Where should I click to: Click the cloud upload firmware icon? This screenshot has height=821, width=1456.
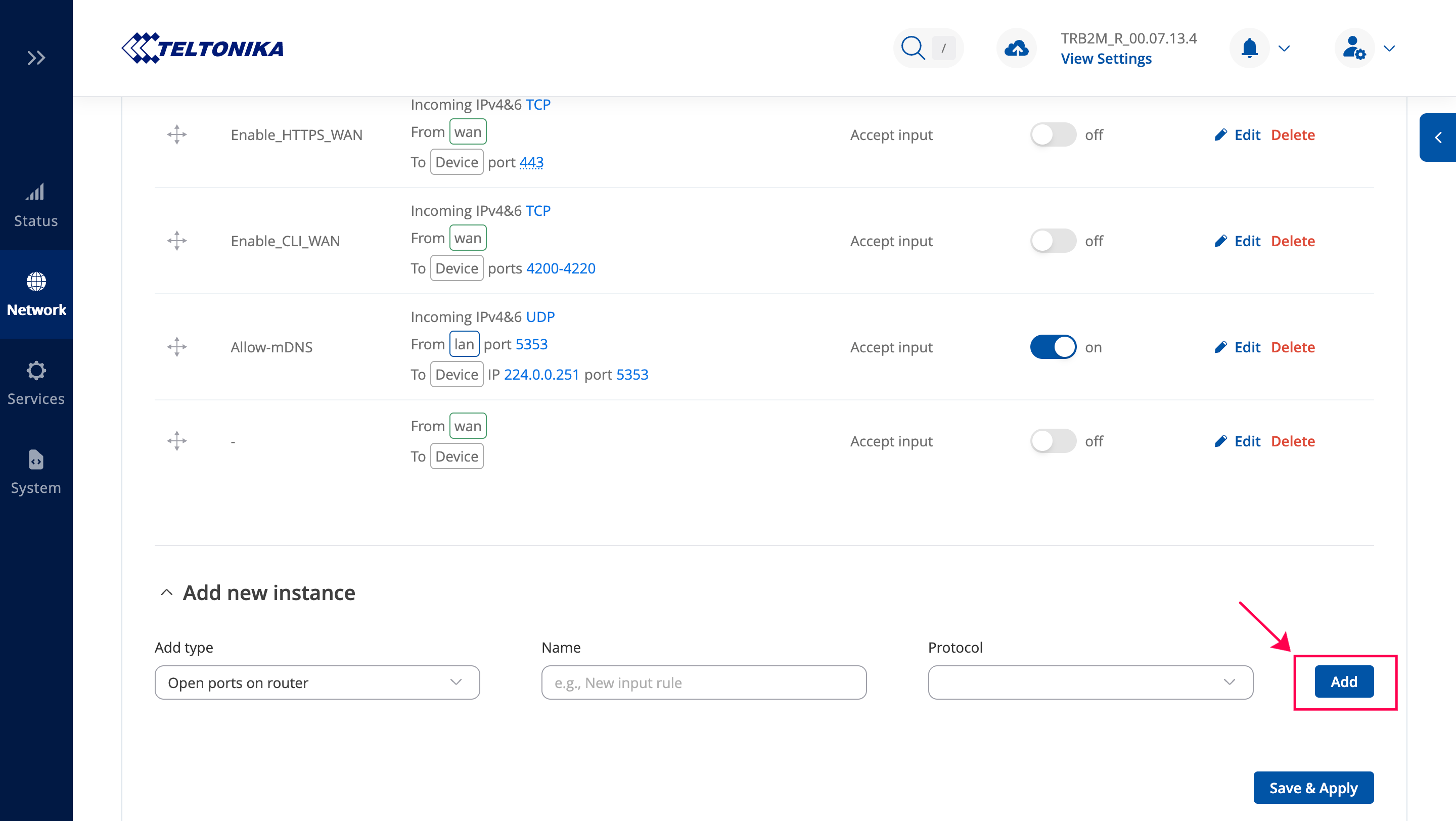[x=1016, y=48]
